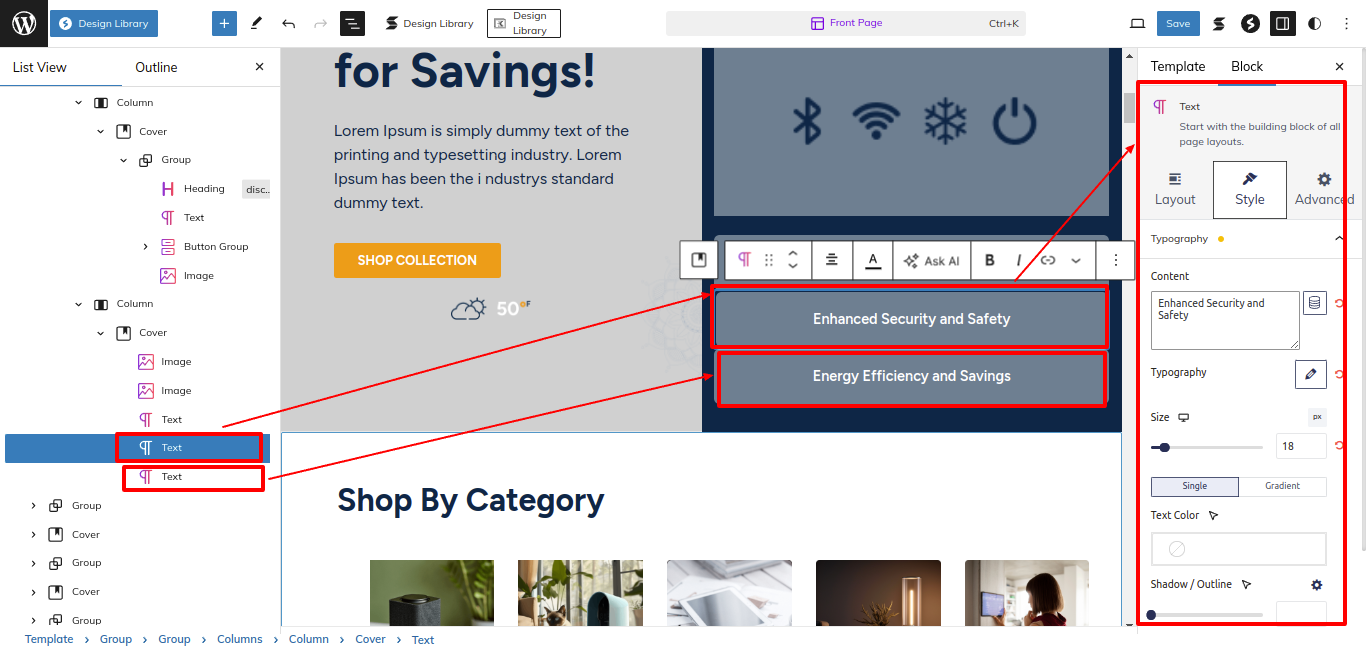Toggle the document overview list icon
Image resolution: width=1366 pixels, height=654 pixels.
pyautogui.click(x=352, y=23)
